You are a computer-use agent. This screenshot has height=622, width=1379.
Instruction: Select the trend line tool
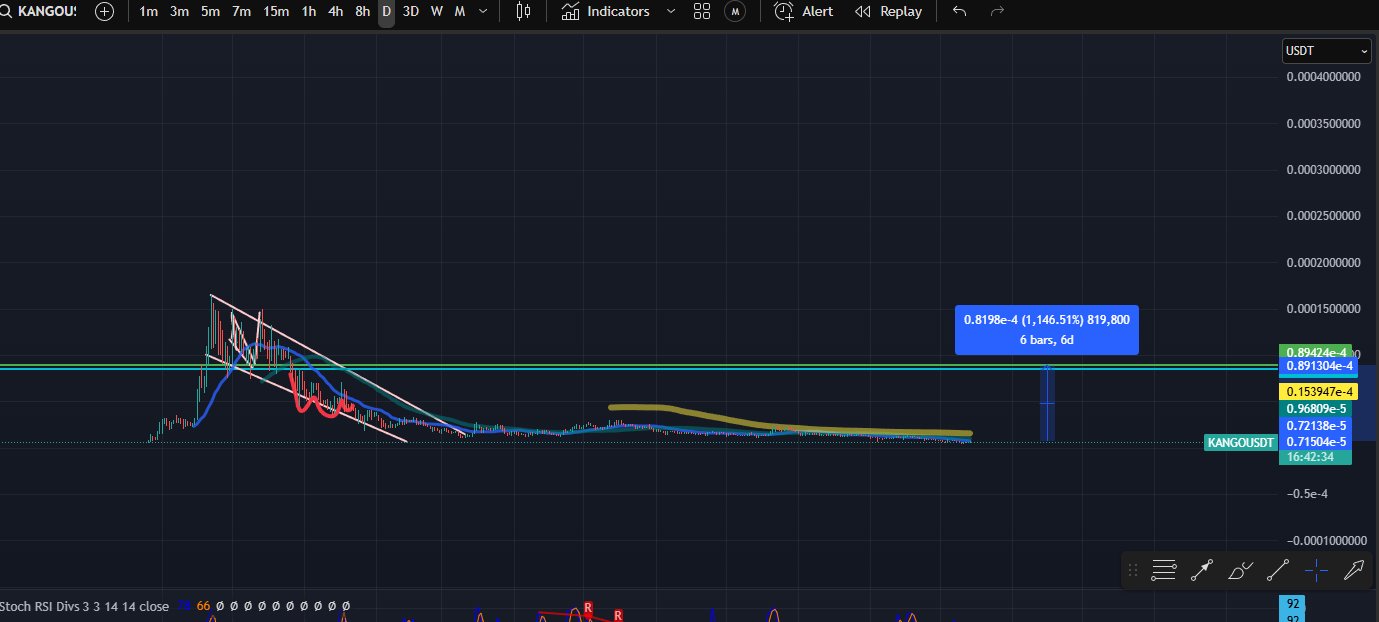(x=1278, y=571)
